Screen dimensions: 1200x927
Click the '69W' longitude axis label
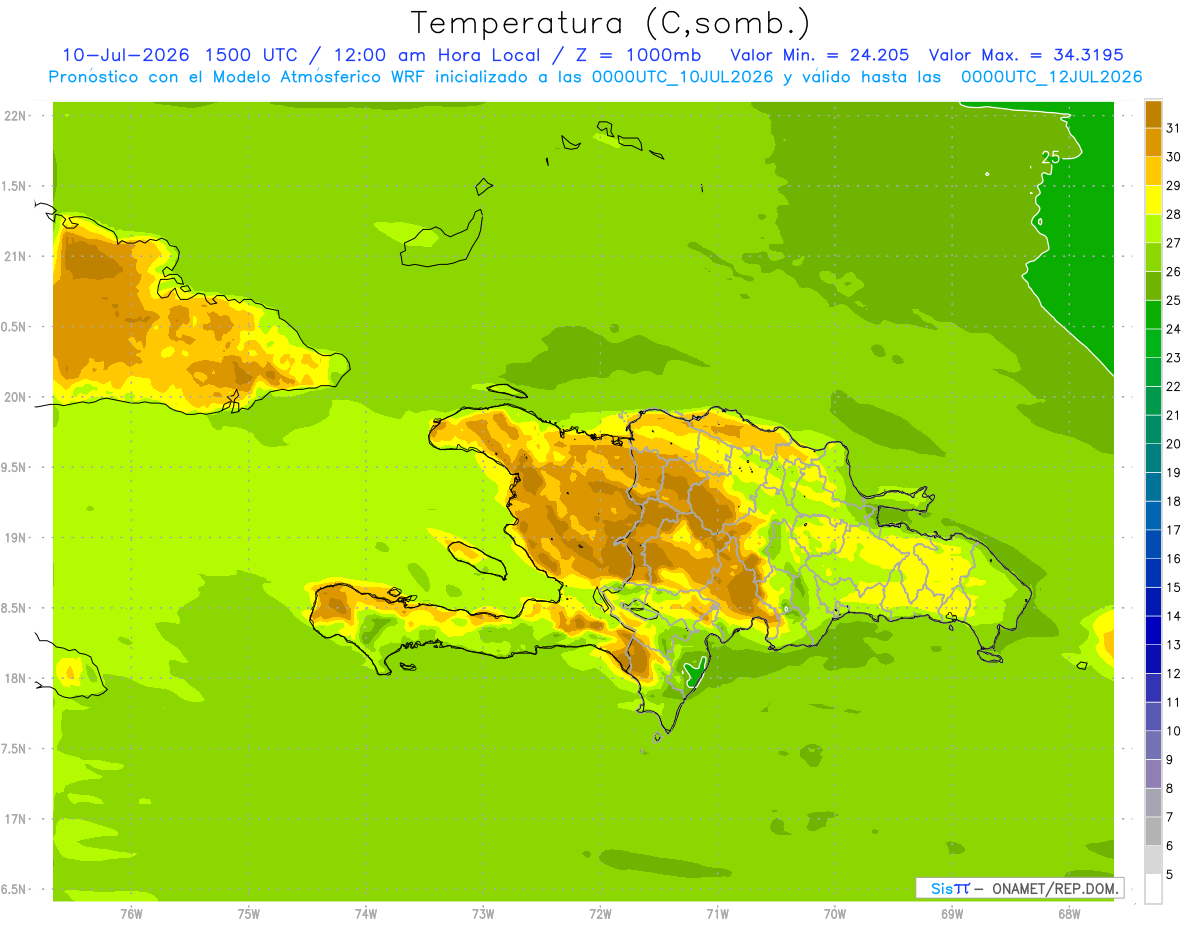point(952,914)
